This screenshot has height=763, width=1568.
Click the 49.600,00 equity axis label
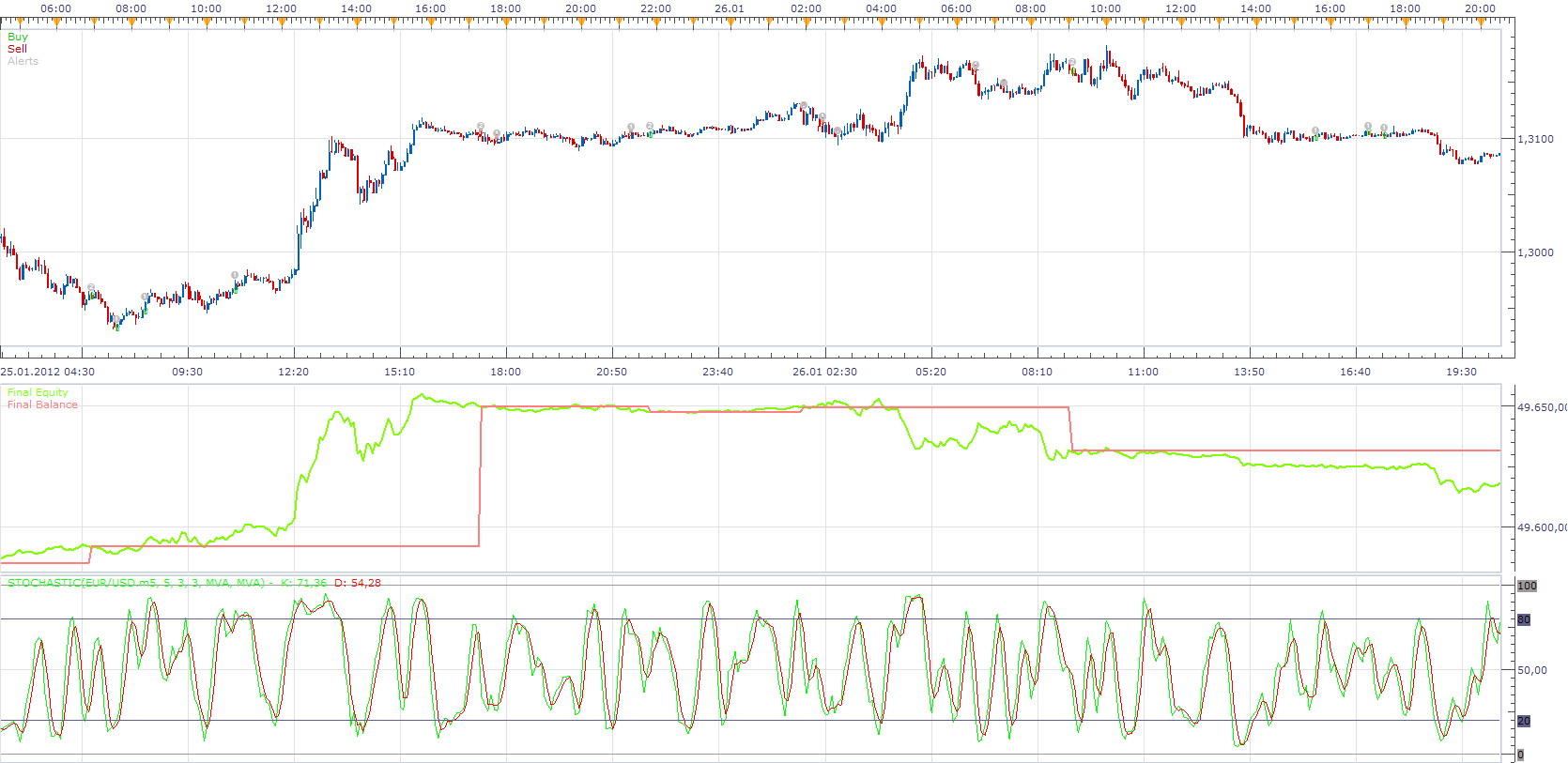coord(1542,527)
